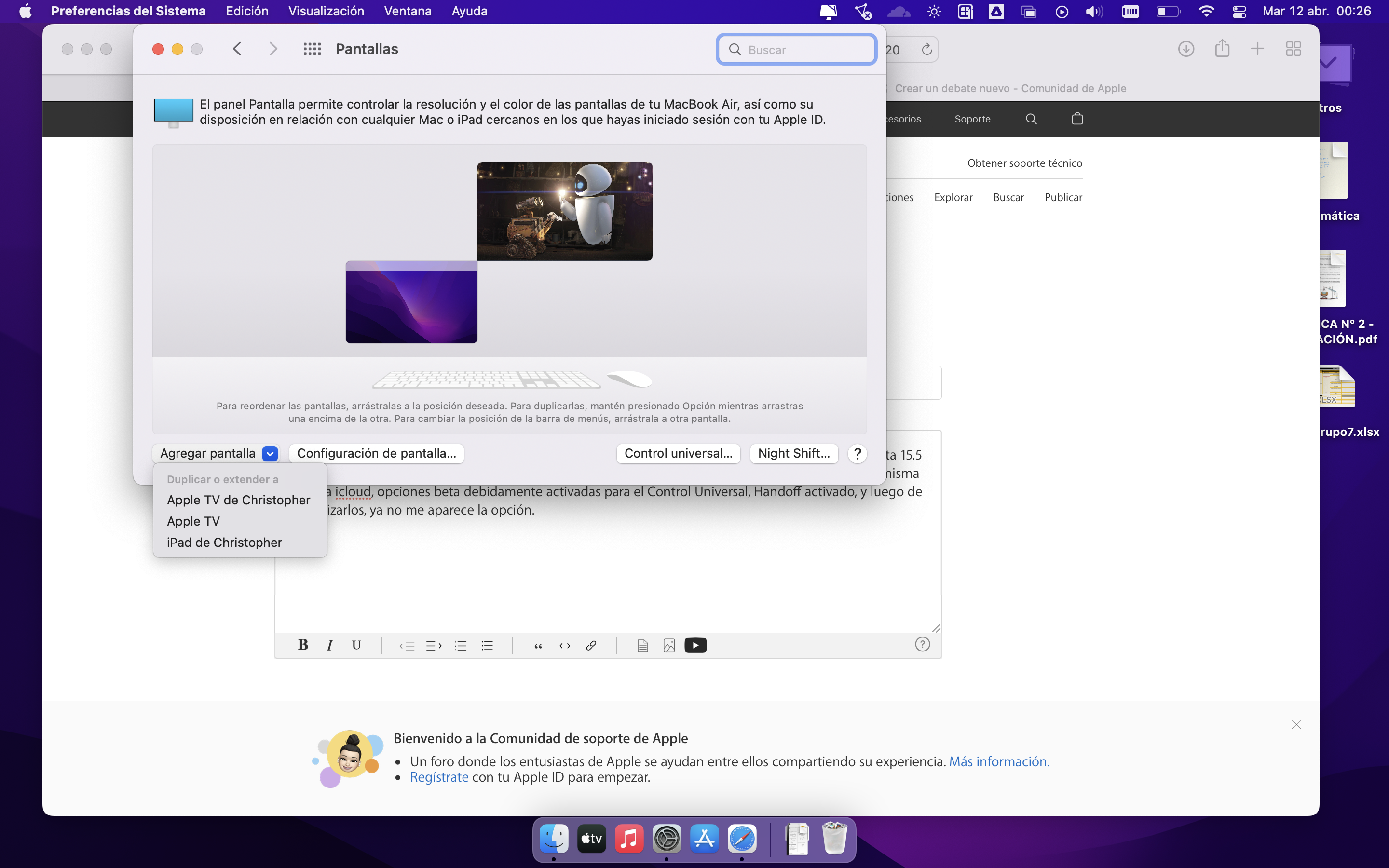1389x868 pixels.
Task: Click the Italic formatting icon
Action: point(329,645)
